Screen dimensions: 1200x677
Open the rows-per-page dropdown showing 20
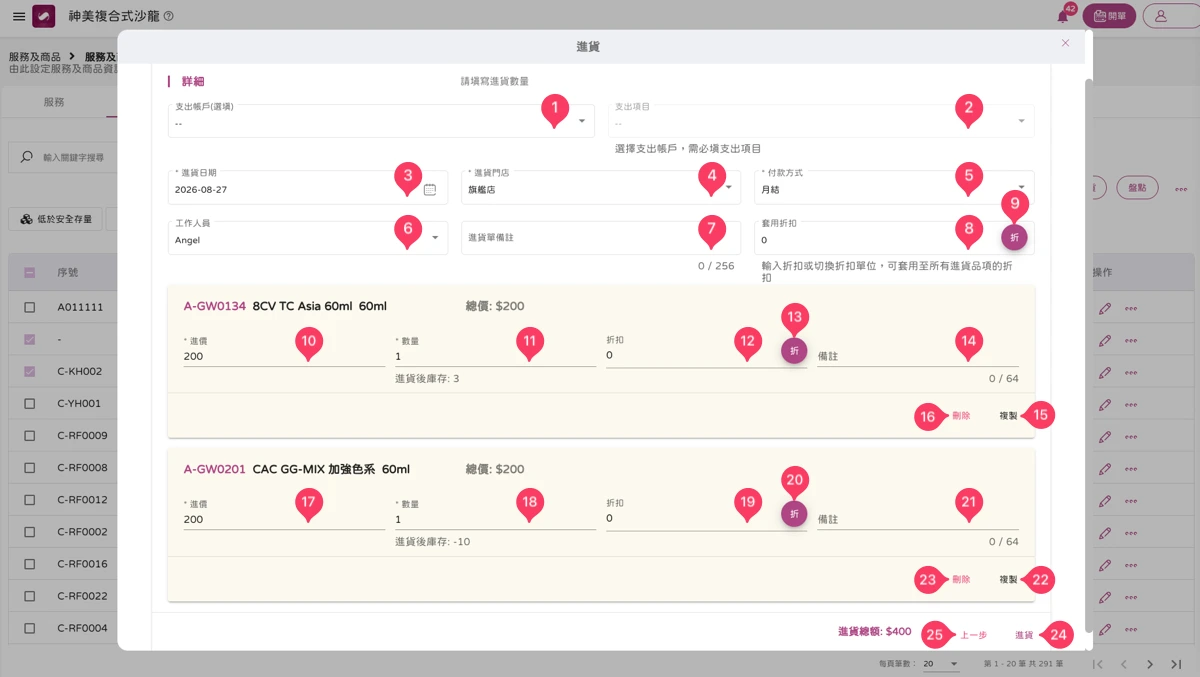940,664
